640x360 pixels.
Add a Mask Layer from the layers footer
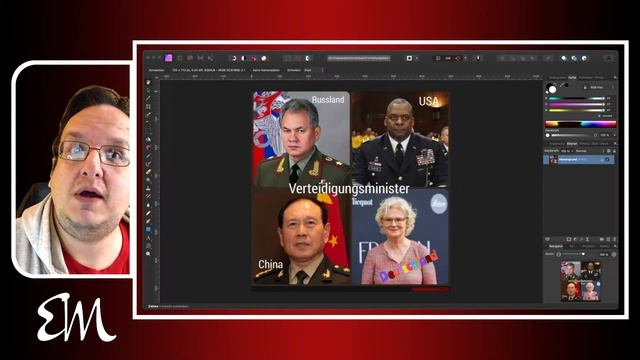coord(569,239)
